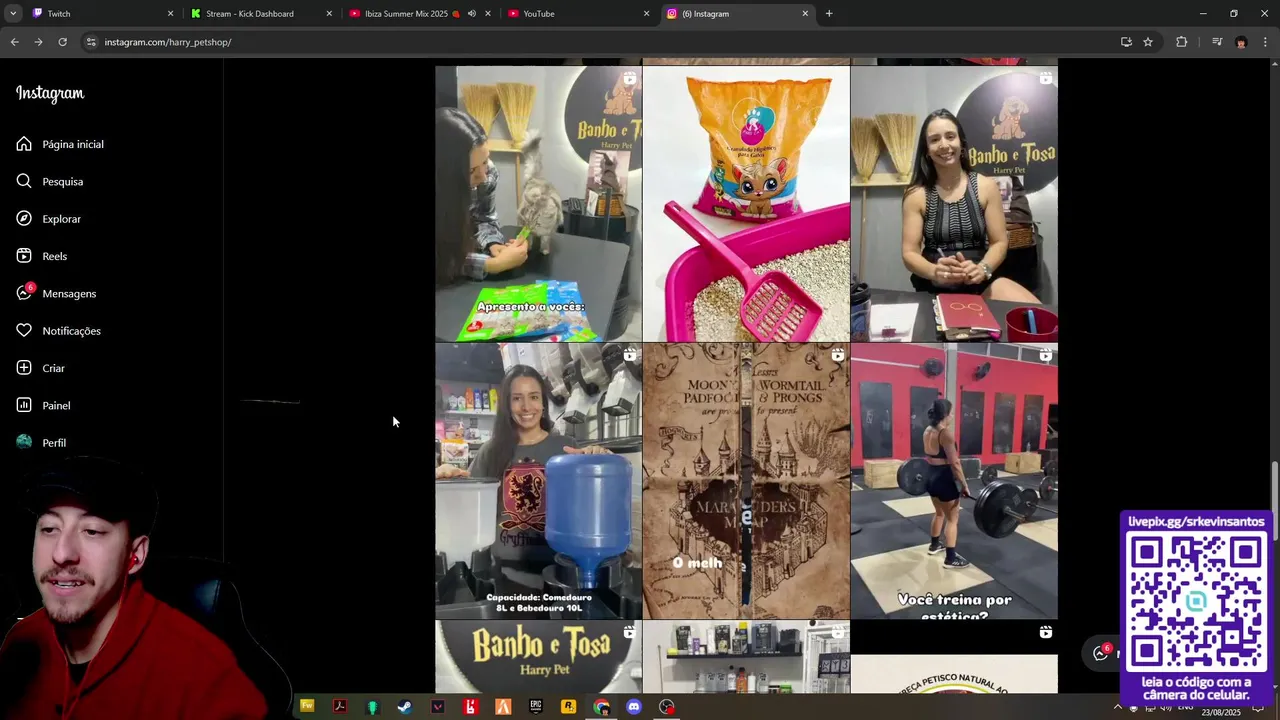
Task: Open the 'Apresento a vocês' cat reel
Action: click(538, 204)
